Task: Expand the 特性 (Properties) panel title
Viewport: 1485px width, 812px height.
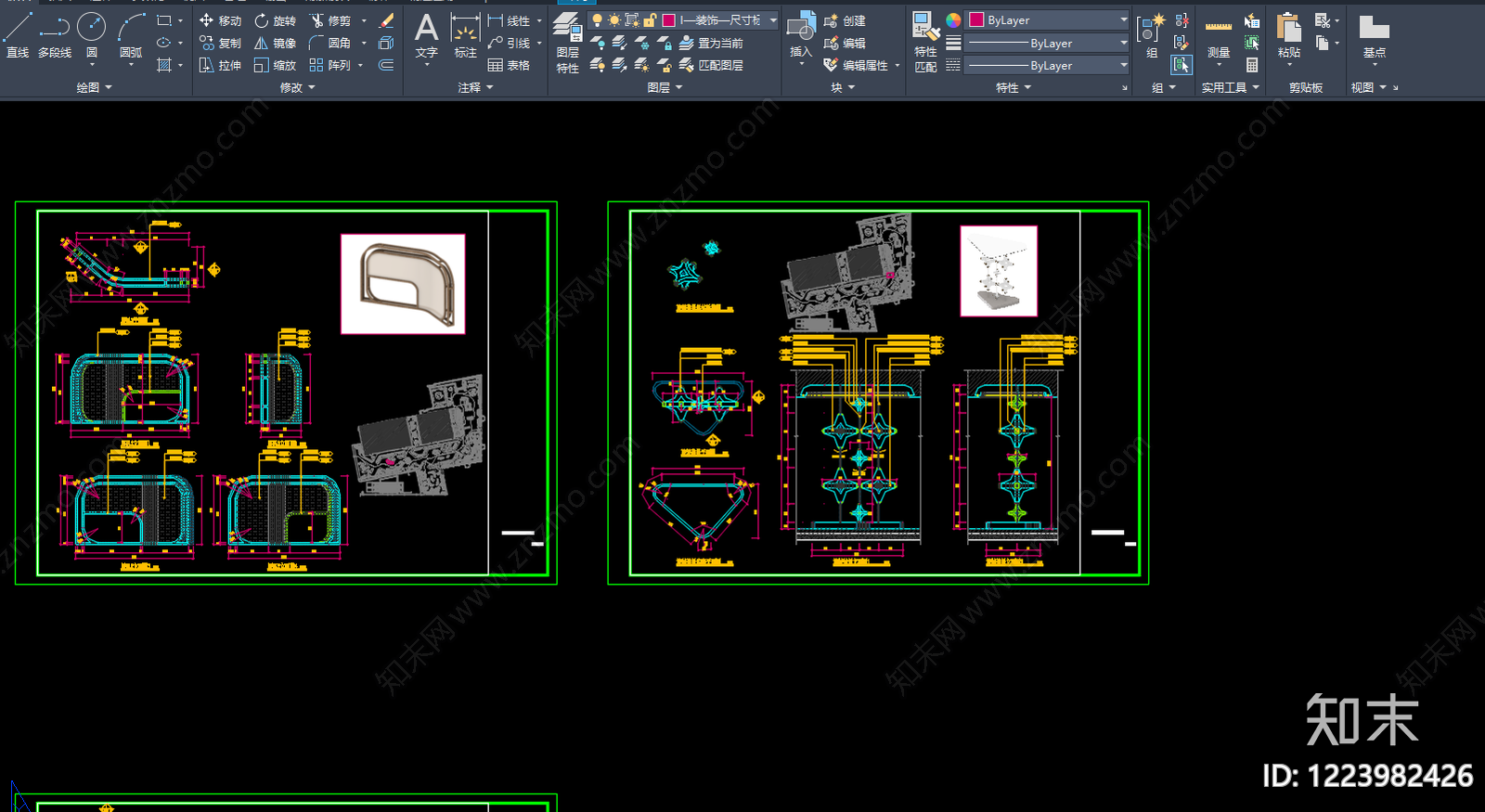Action: point(1014,87)
